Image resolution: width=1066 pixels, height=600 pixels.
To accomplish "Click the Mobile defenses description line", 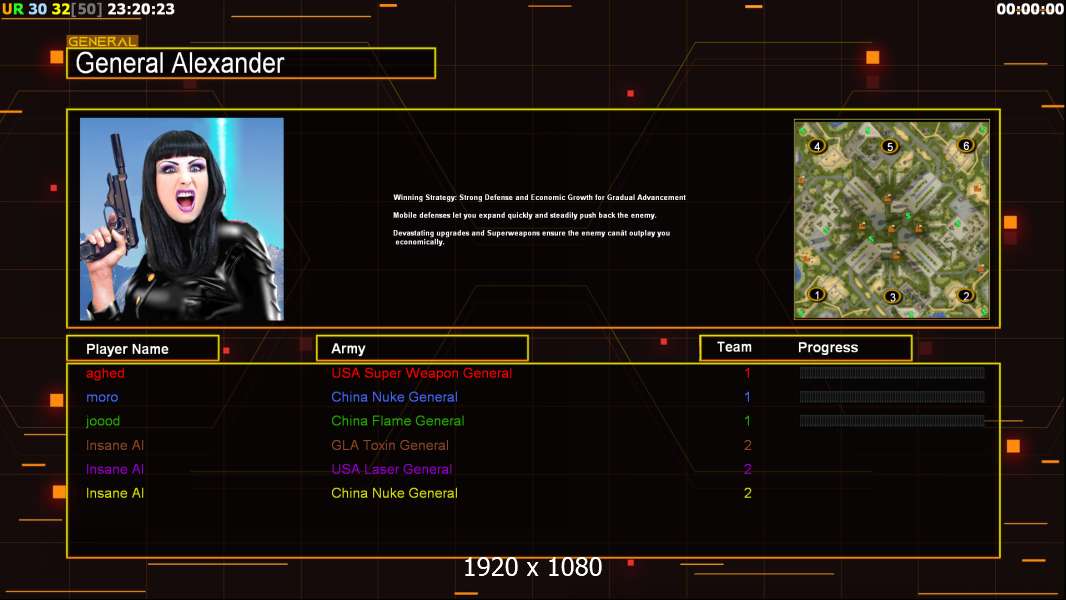I will point(524,215).
